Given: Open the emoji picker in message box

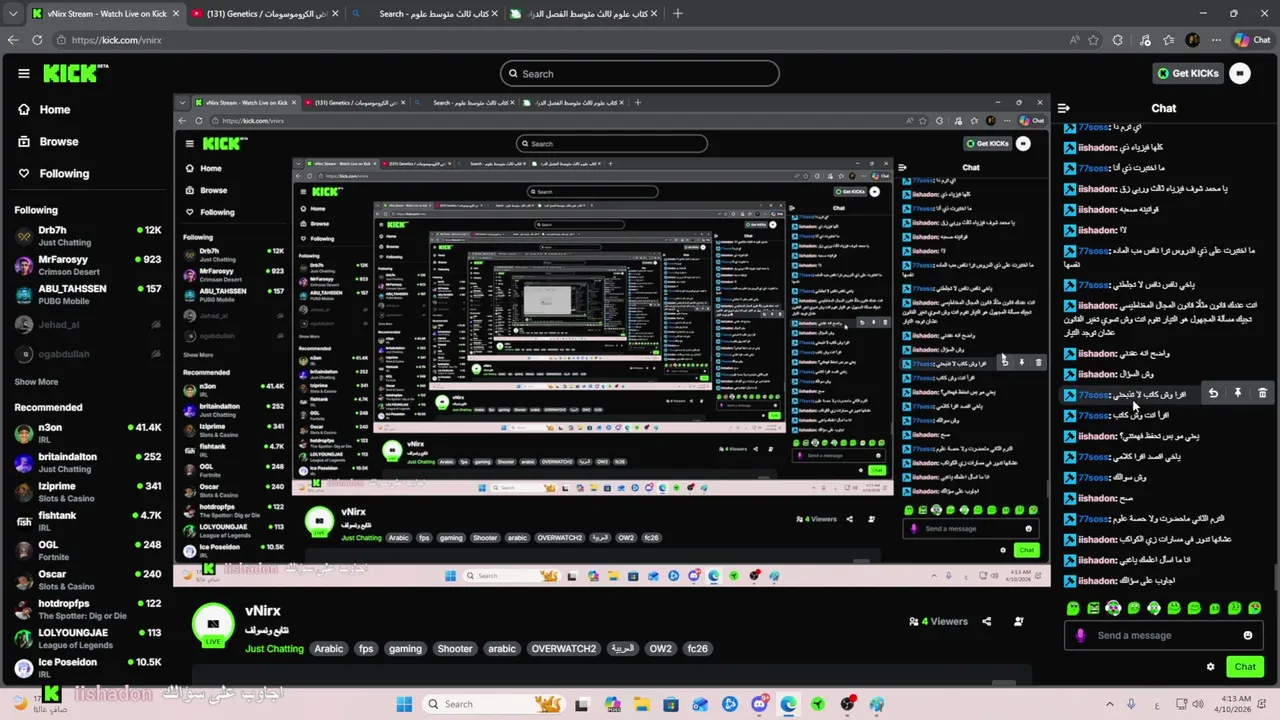Looking at the screenshot, I should pos(1248,635).
